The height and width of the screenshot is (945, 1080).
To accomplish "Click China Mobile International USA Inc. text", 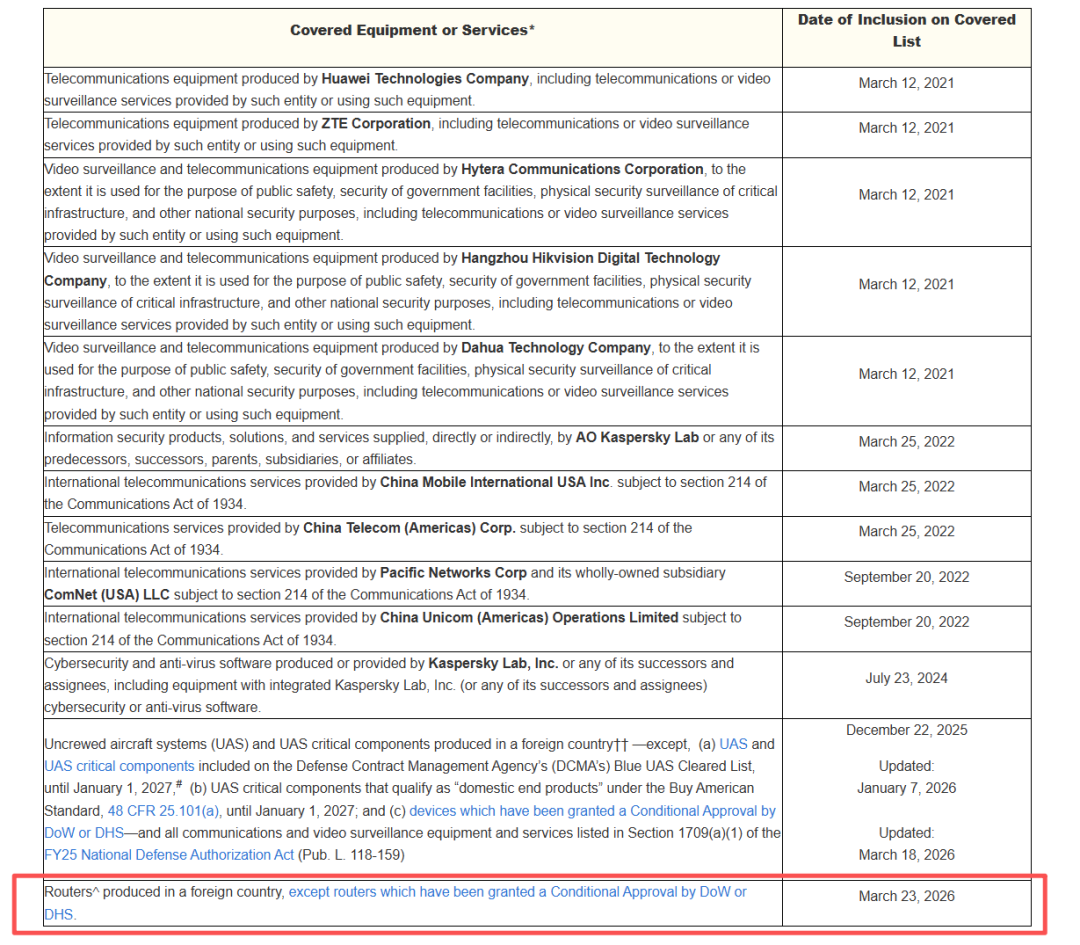I will click(x=495, y=482).
